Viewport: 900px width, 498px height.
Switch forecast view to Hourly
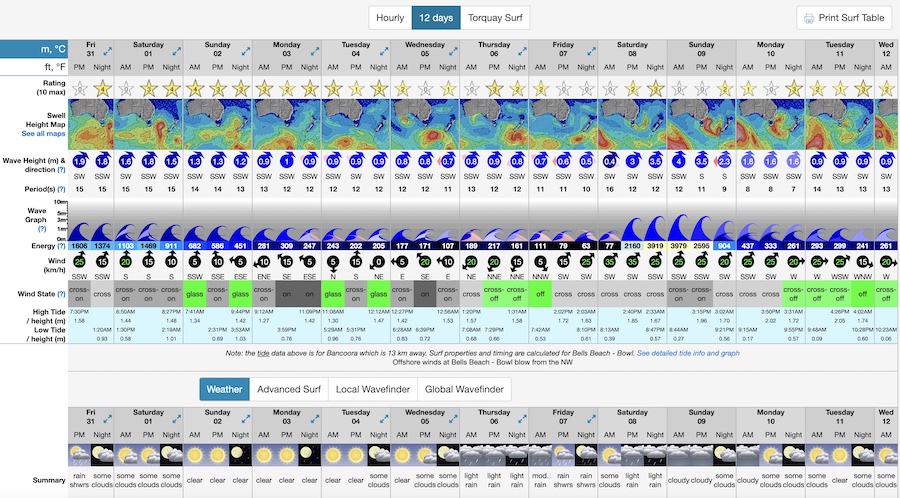pyautogui.click(x=390, y=18)
